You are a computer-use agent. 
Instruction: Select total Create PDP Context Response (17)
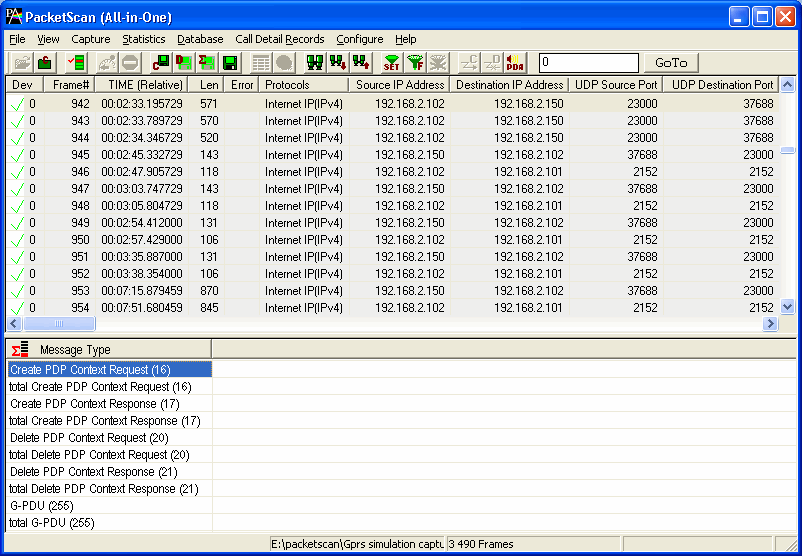109,420
